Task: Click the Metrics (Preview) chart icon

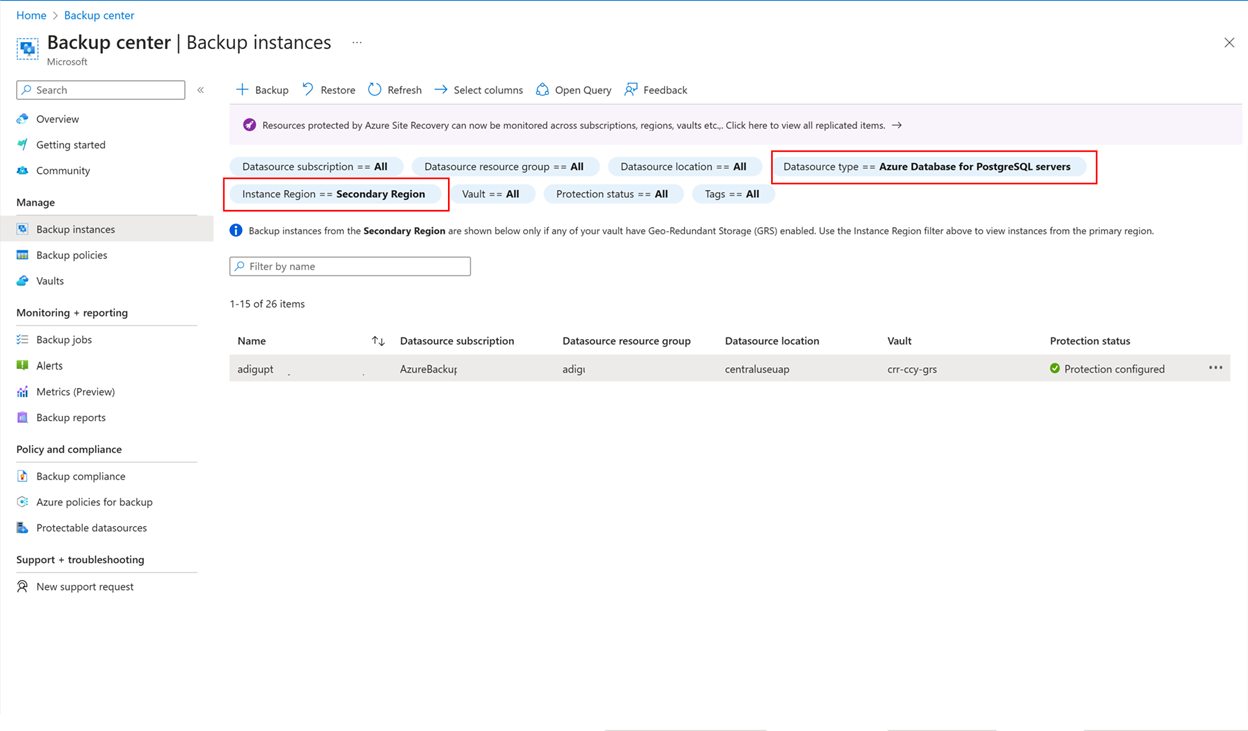Action: tap(23, 392)
